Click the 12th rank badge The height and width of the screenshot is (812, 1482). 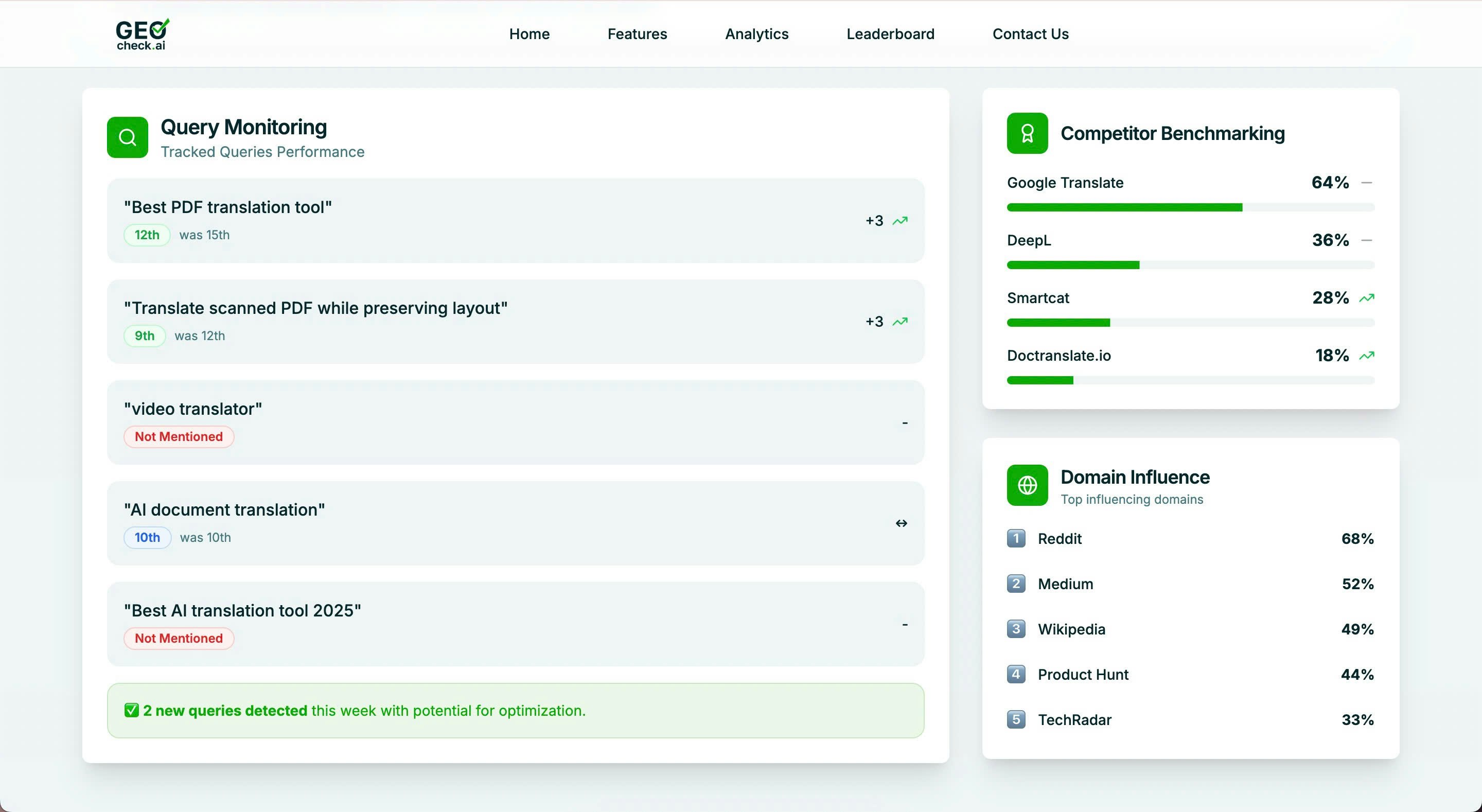click(147, 235)
